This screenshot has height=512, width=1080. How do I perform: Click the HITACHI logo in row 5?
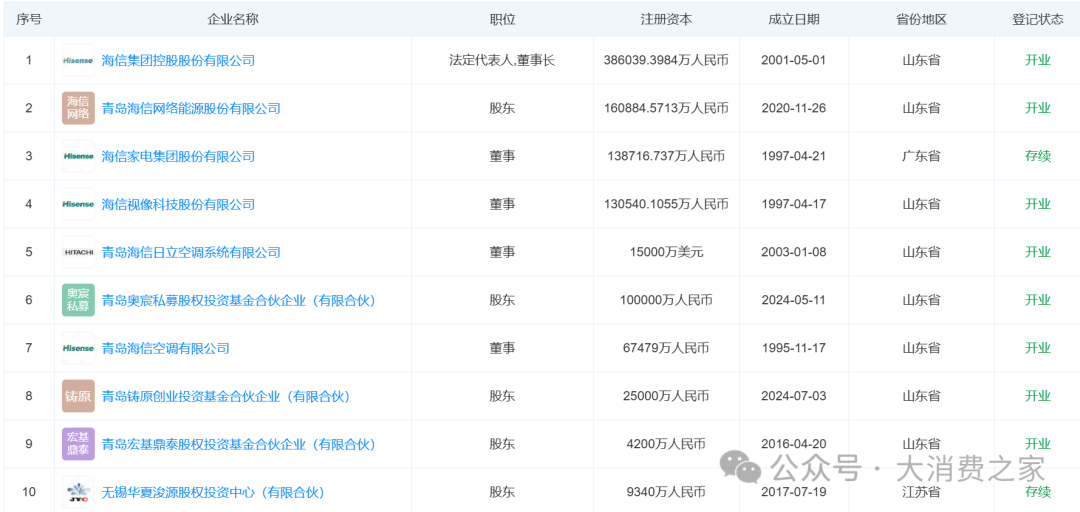(78, 252)
